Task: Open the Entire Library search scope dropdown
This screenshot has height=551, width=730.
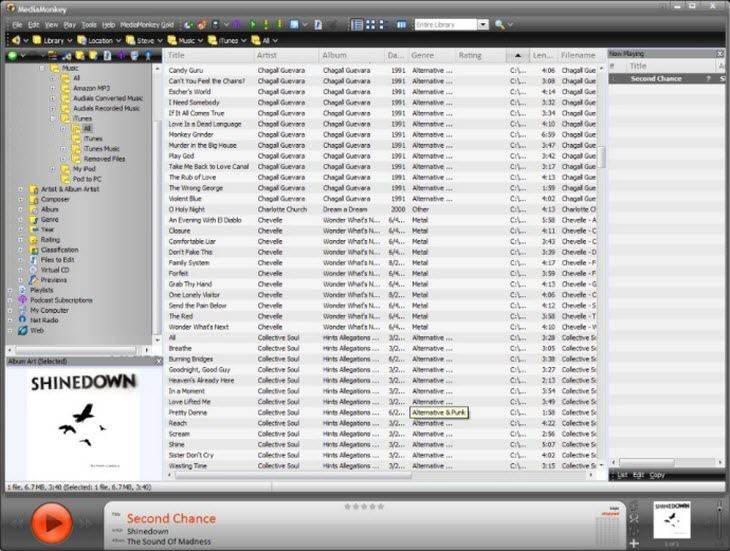Action: [x=483, y=25]
